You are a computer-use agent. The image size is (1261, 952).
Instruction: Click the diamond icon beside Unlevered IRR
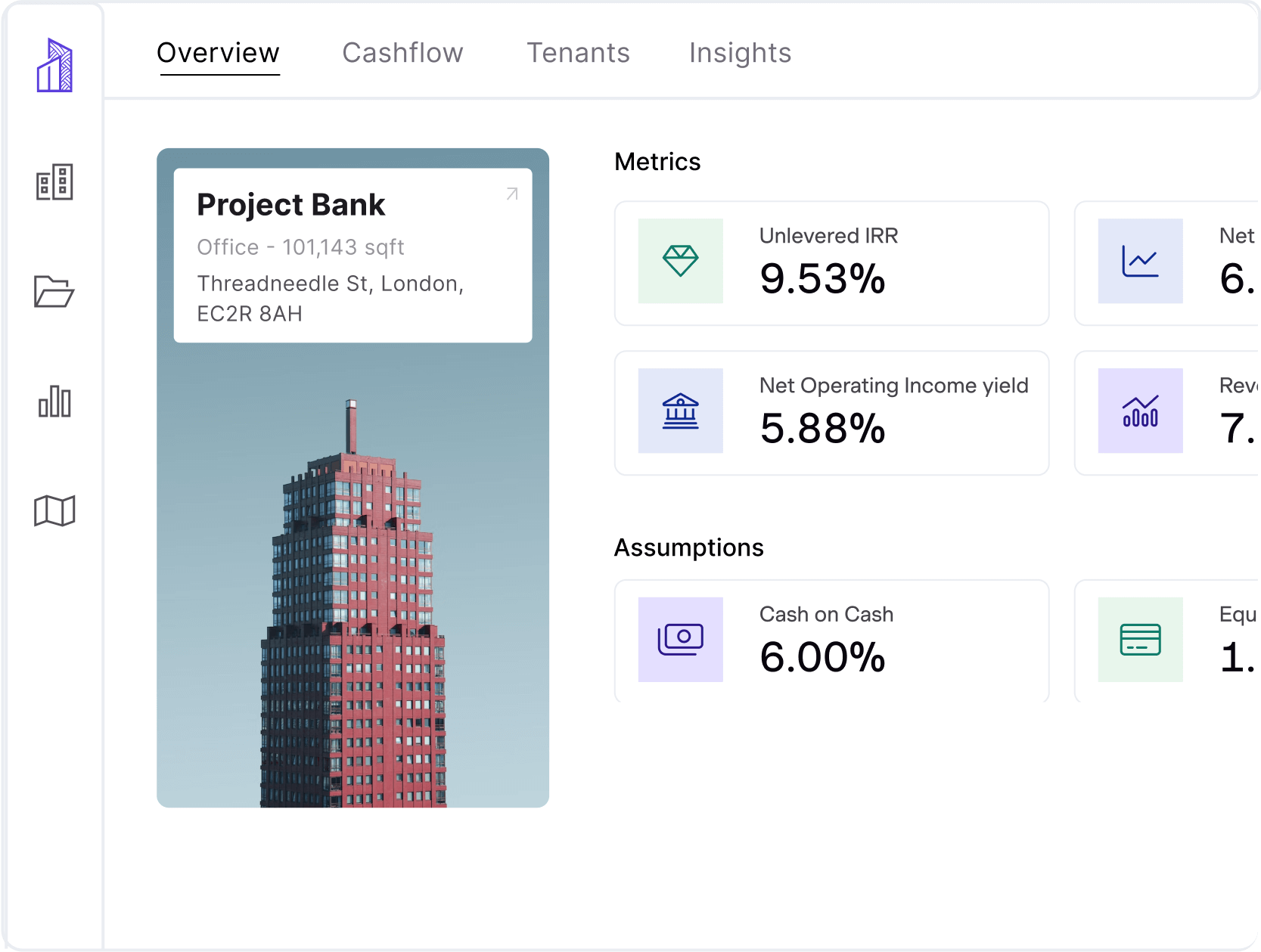(680, 262)
